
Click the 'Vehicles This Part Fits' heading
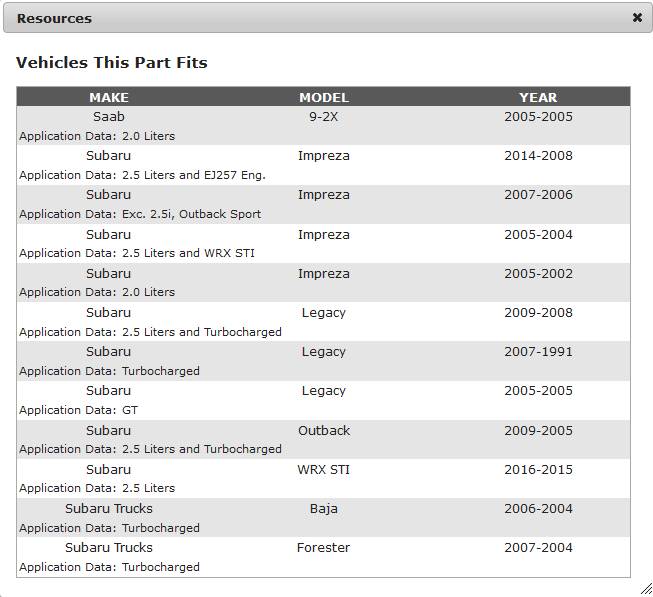(112, 62)
